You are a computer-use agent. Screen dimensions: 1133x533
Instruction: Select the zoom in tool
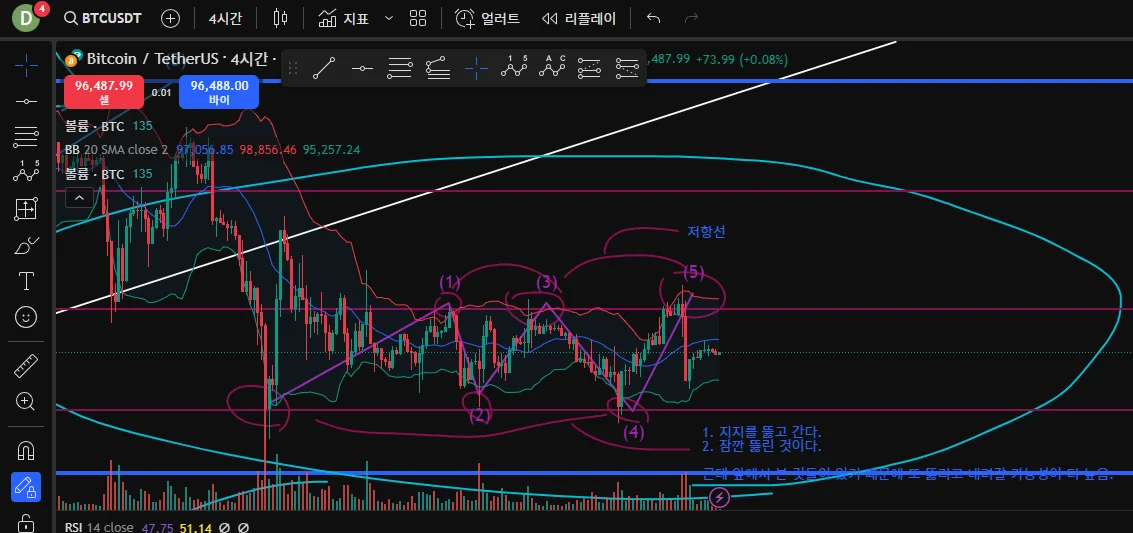click(26, 402)
